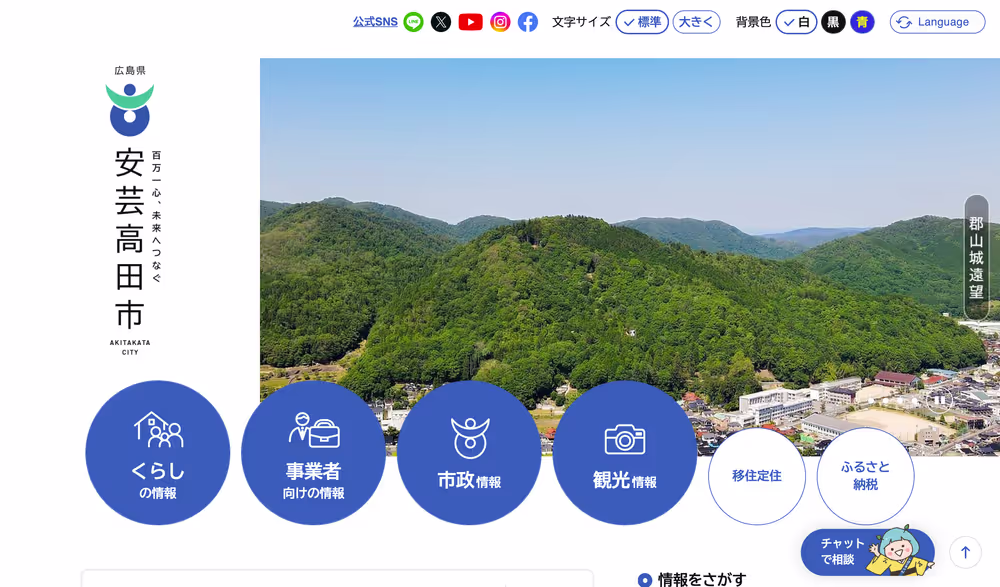Click the 移住定住 circle button
Image resolution: width=1000 pixels, height=587 pixels.
coord(756,476)
